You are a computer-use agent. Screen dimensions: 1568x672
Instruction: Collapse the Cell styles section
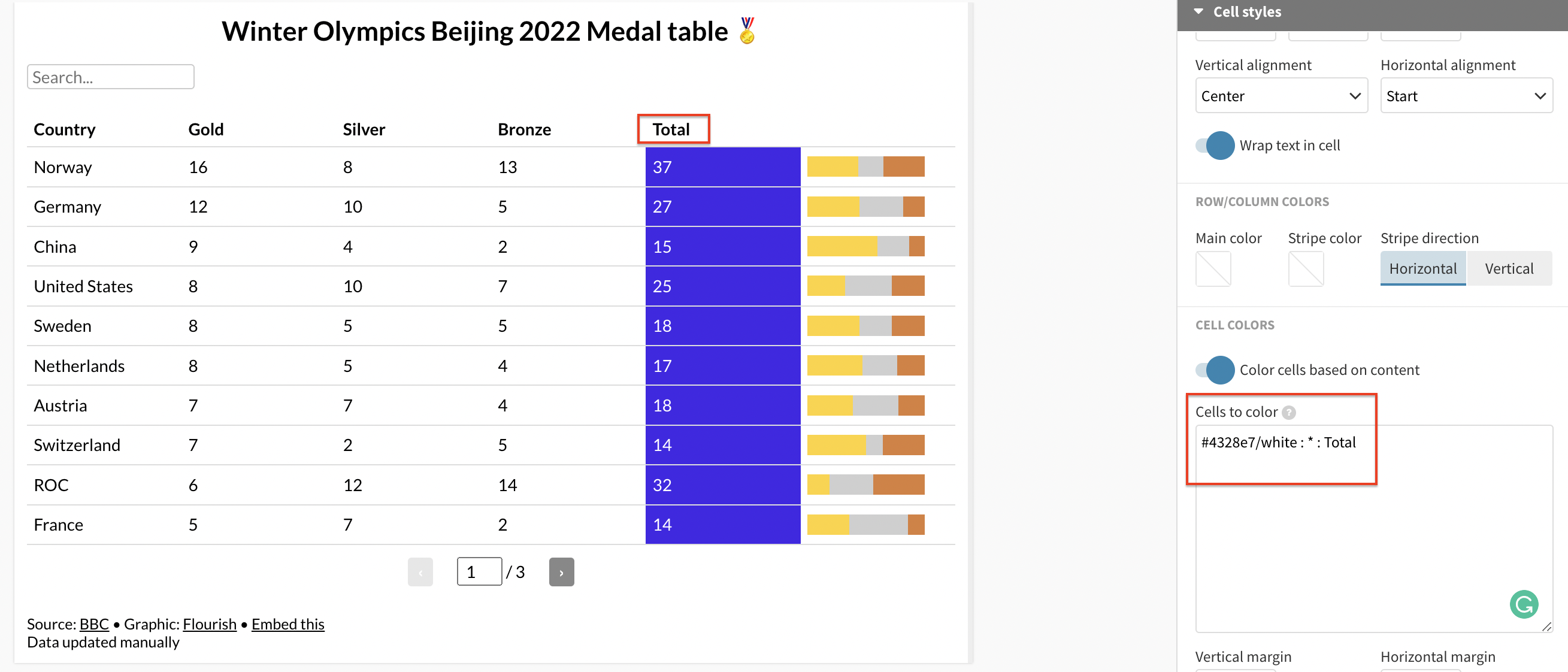click(1199, 10)
